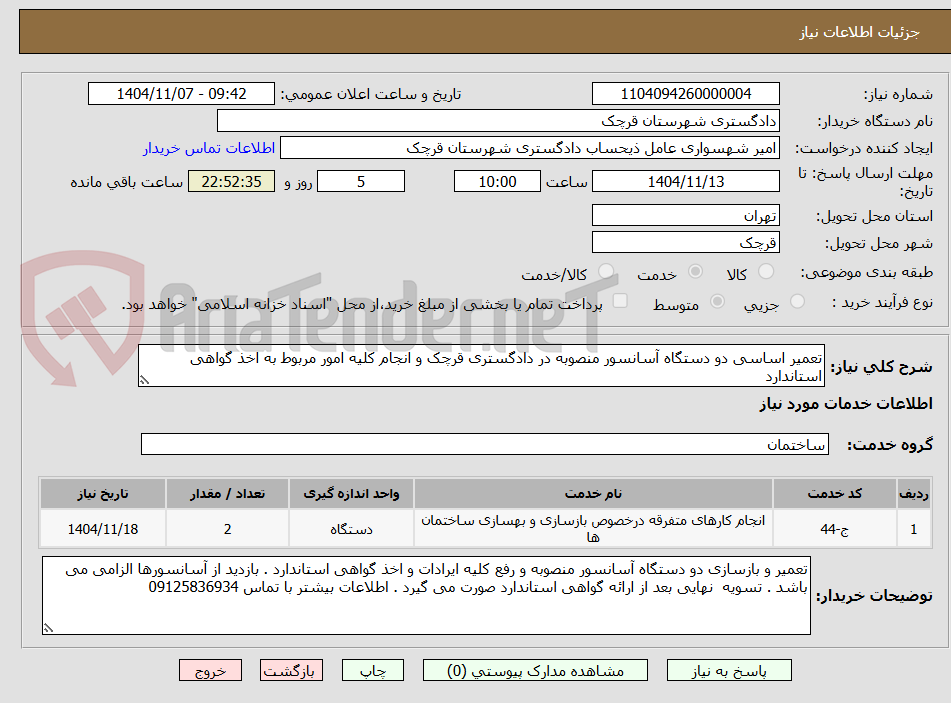The width and height of the screenshot is (951, 703).
Task: Click service code cell ج-44
Action: point(835,529)
